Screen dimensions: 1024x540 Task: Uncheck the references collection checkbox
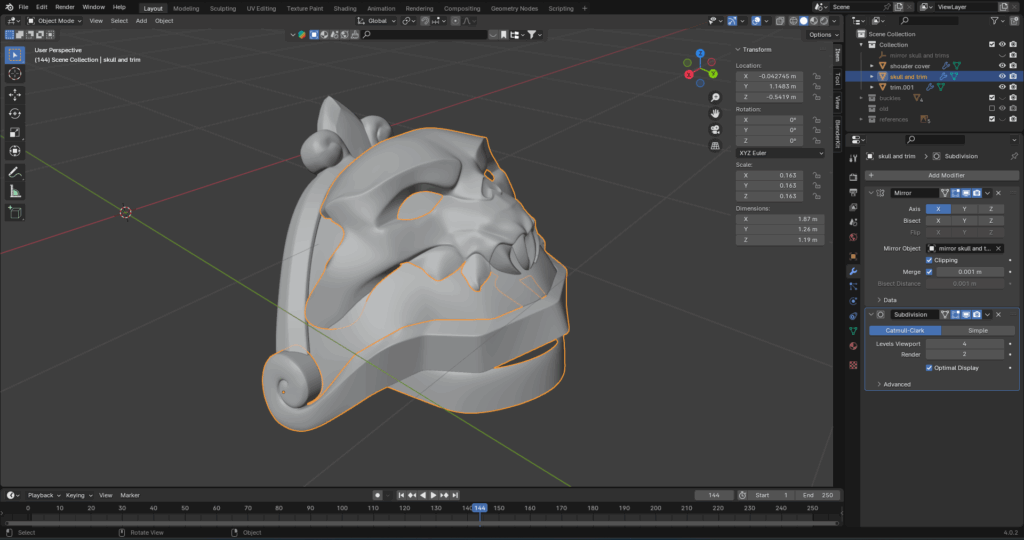tap(992, 119)
